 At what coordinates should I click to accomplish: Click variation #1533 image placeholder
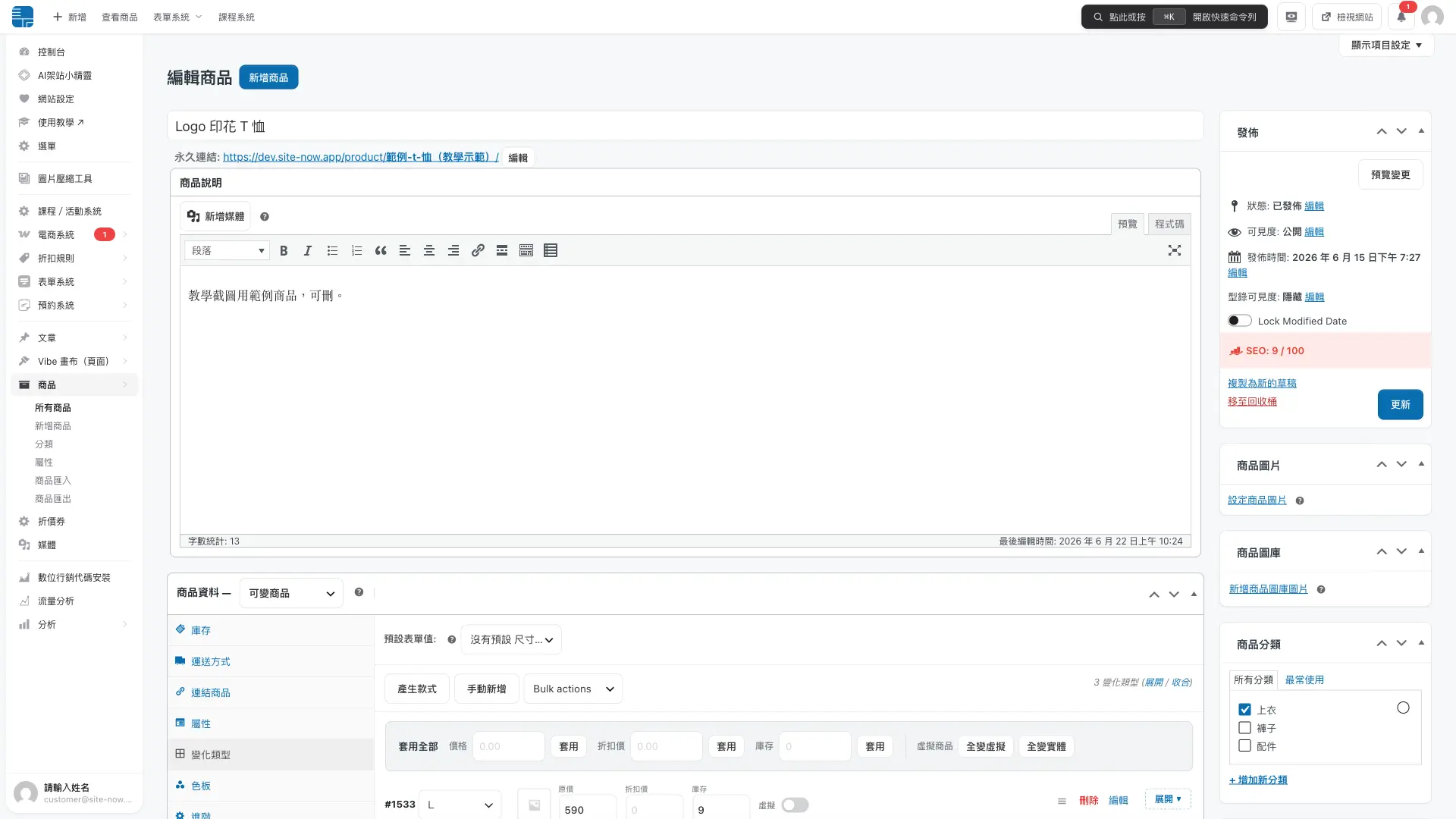pyautogui.click(x=535, y=805)
